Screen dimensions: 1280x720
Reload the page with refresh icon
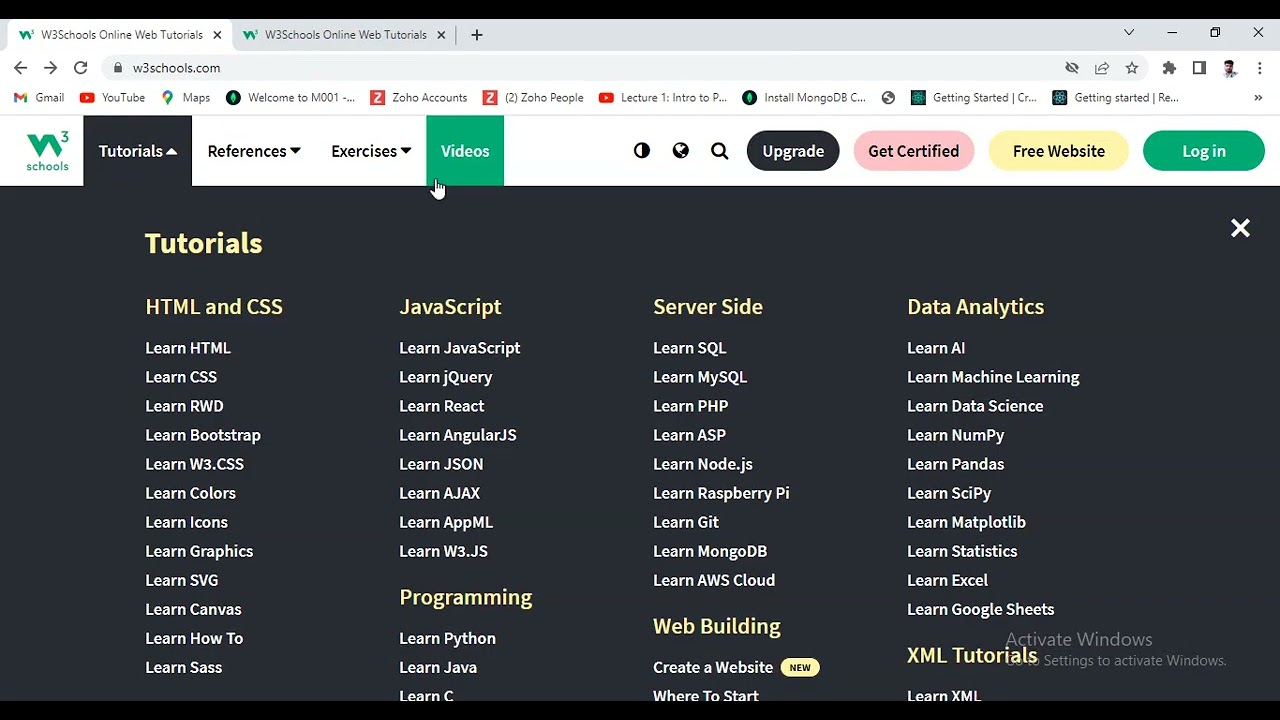click(x=81, y=68)
